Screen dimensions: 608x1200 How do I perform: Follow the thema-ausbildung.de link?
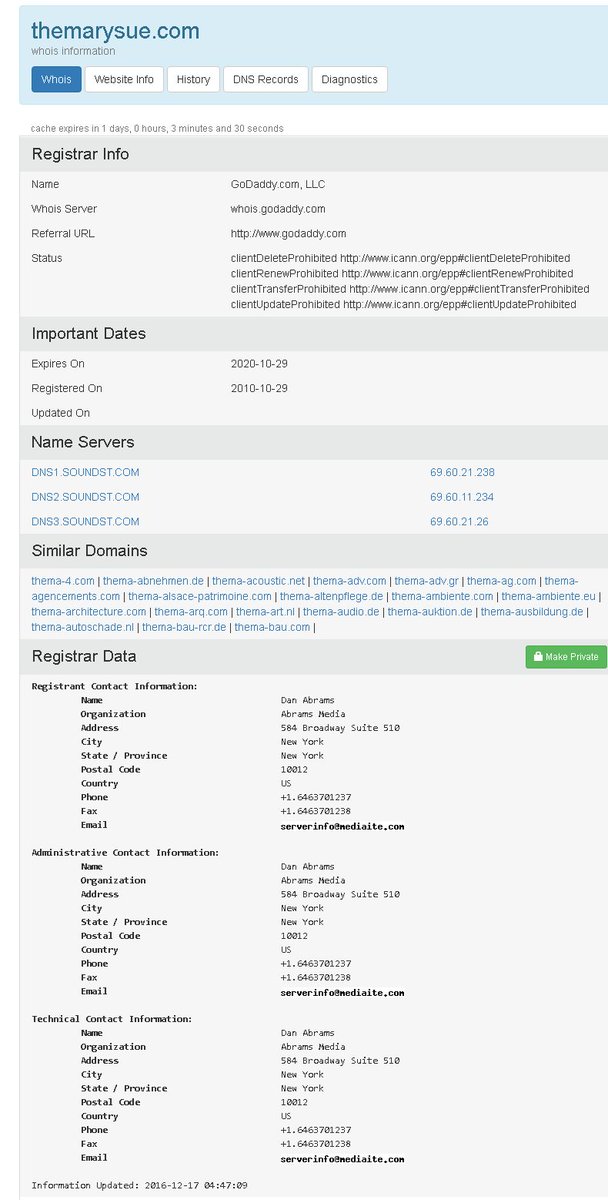(532, 612)
